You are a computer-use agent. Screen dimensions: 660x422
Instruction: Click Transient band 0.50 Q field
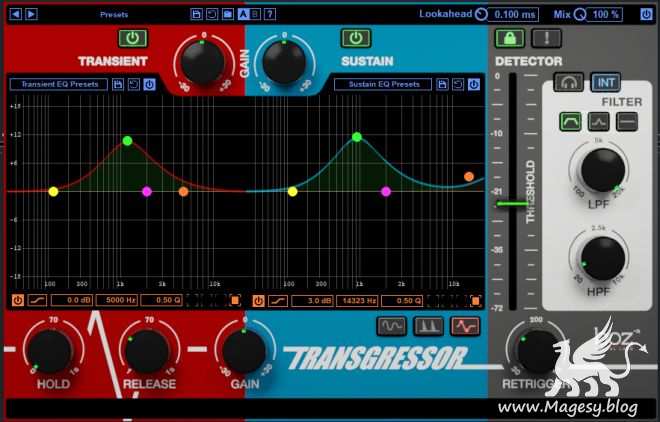(x=162, y=300)
